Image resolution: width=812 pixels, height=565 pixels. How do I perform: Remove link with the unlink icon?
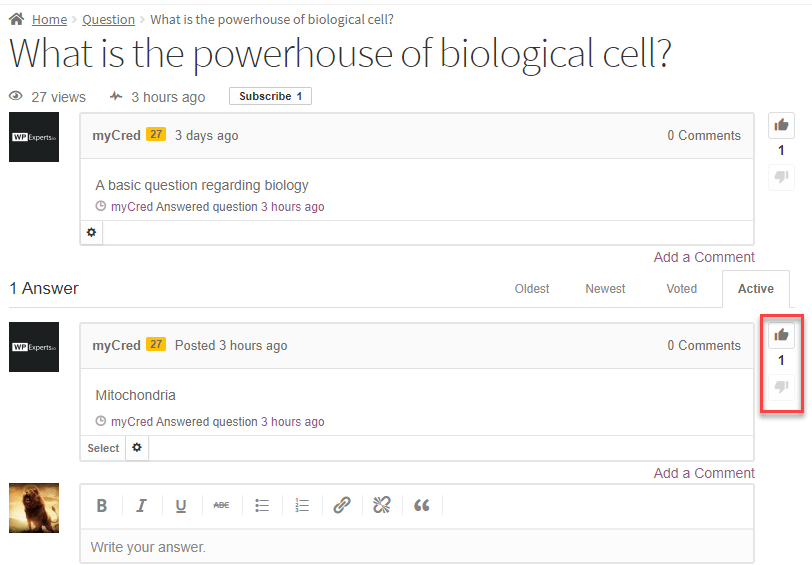click(x=381, y=506)
